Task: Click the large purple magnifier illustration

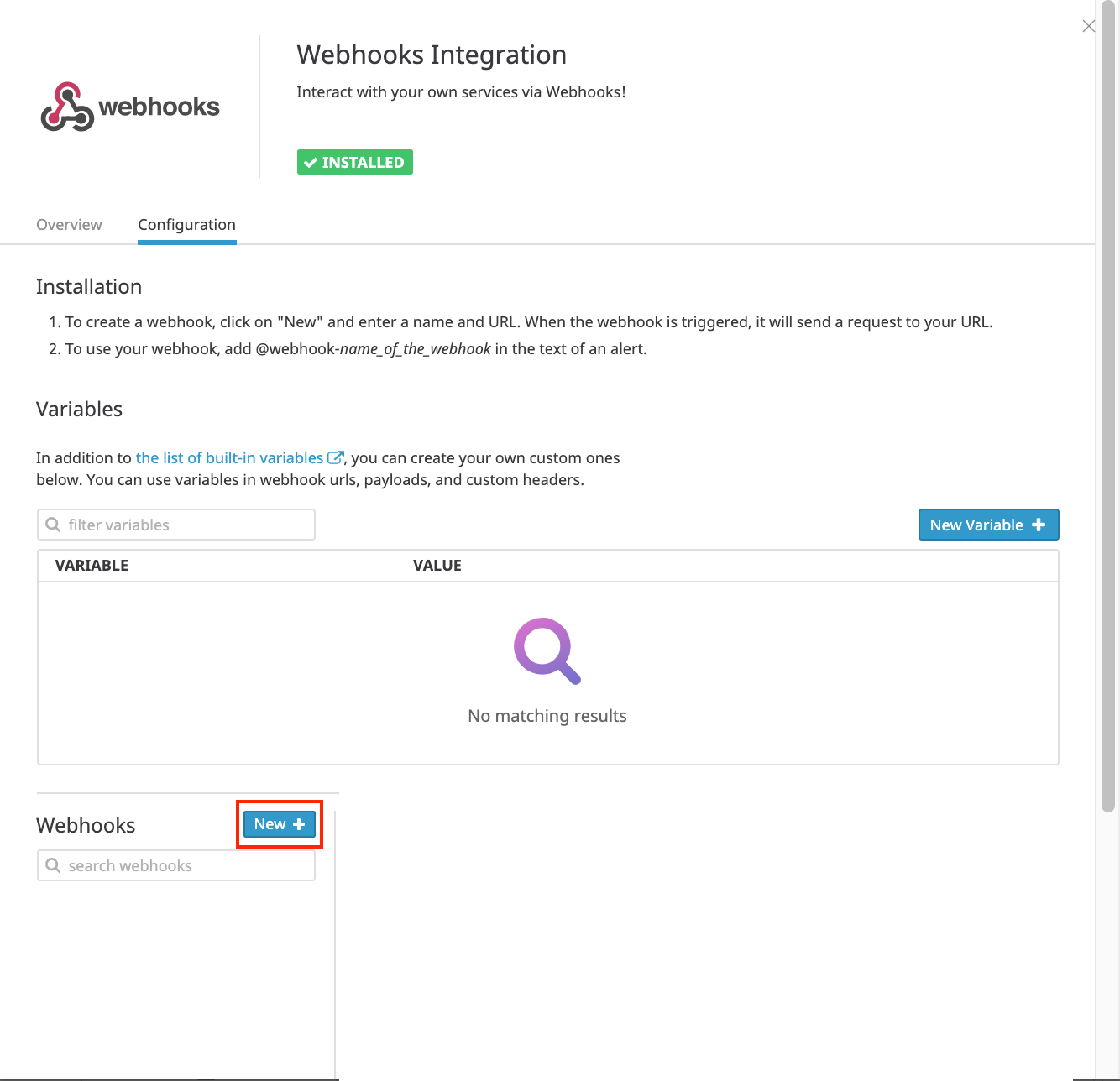Action: [x=547, y=651]
